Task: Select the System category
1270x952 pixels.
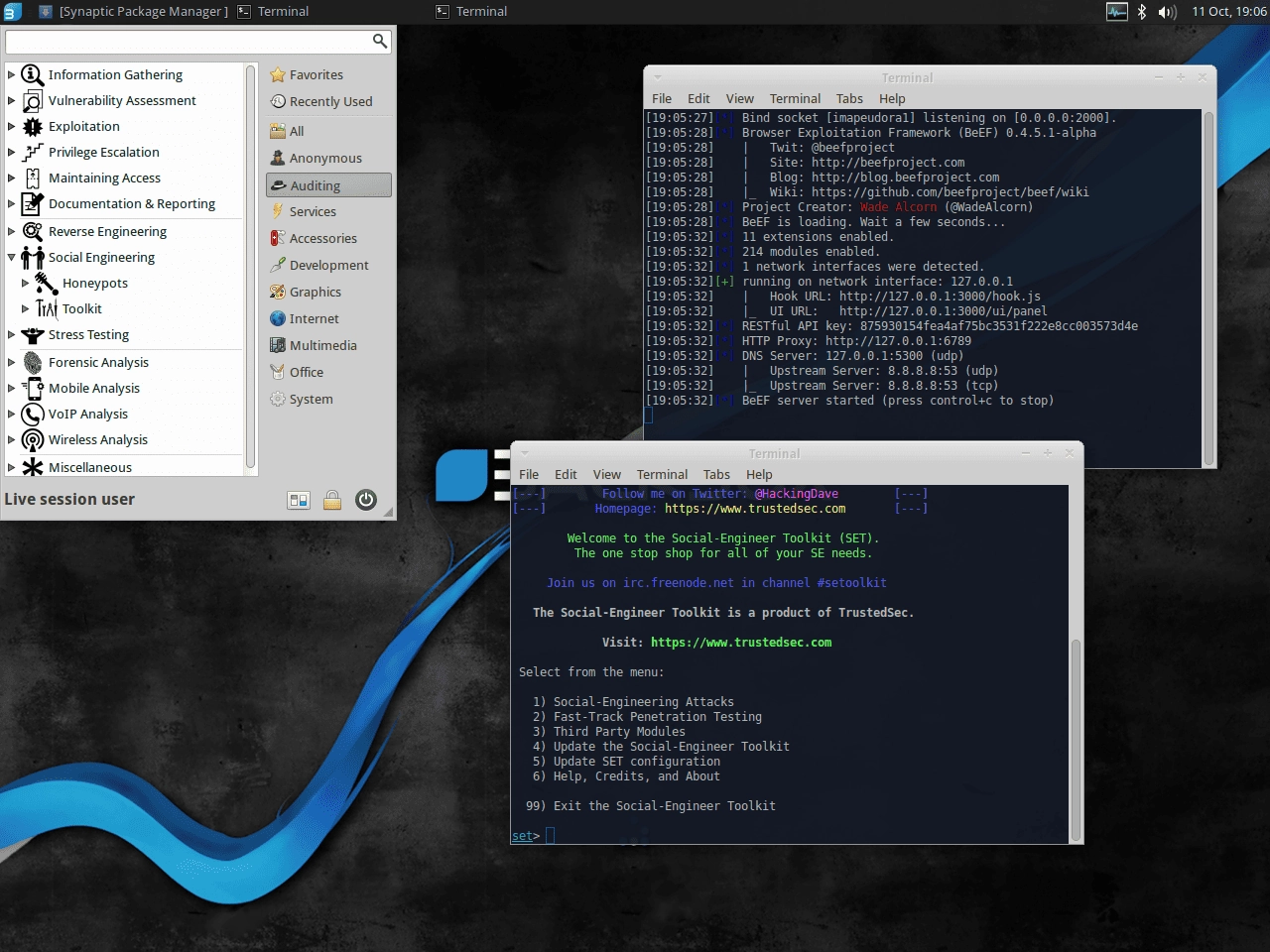Action: tap(329, 399)
